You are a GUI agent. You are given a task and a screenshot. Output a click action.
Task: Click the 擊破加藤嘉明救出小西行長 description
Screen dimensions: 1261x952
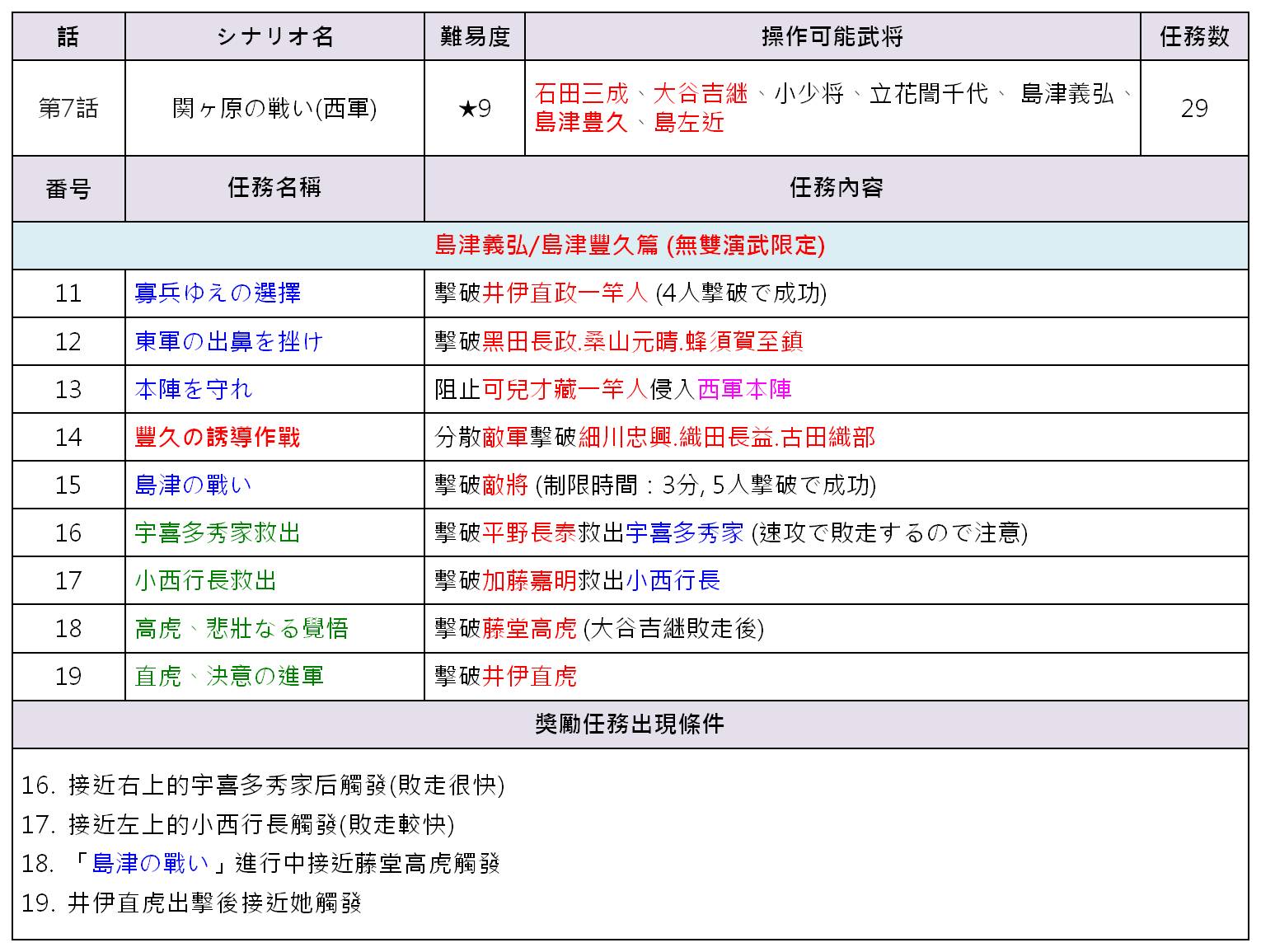578,580
